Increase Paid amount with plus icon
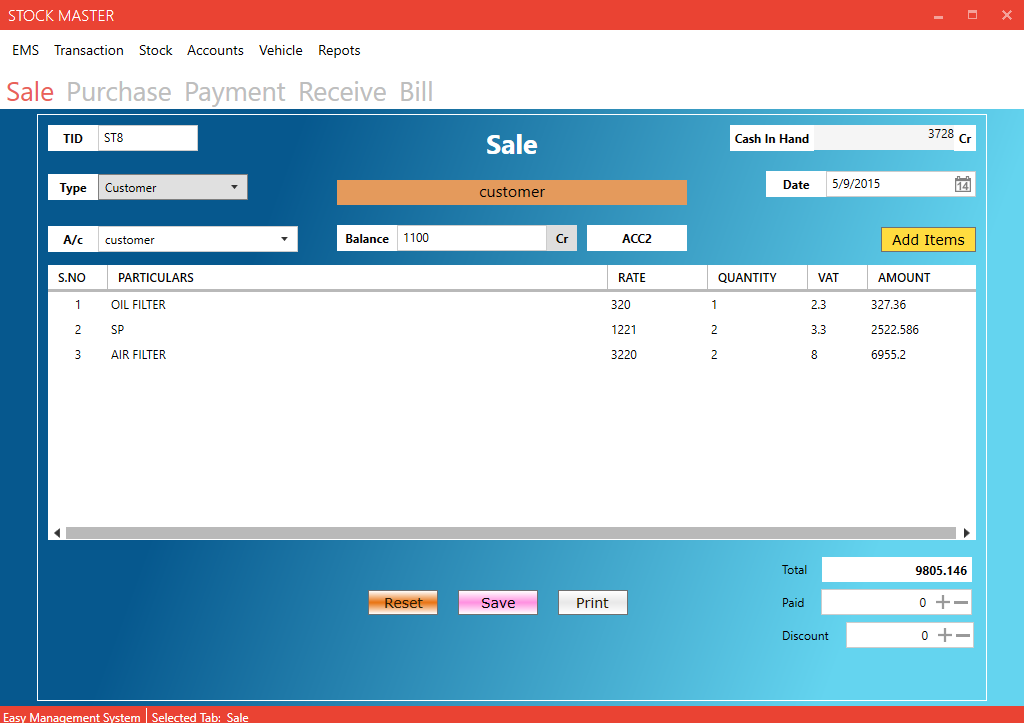The width and height of the screenshot is (1024, 723). 942,602
